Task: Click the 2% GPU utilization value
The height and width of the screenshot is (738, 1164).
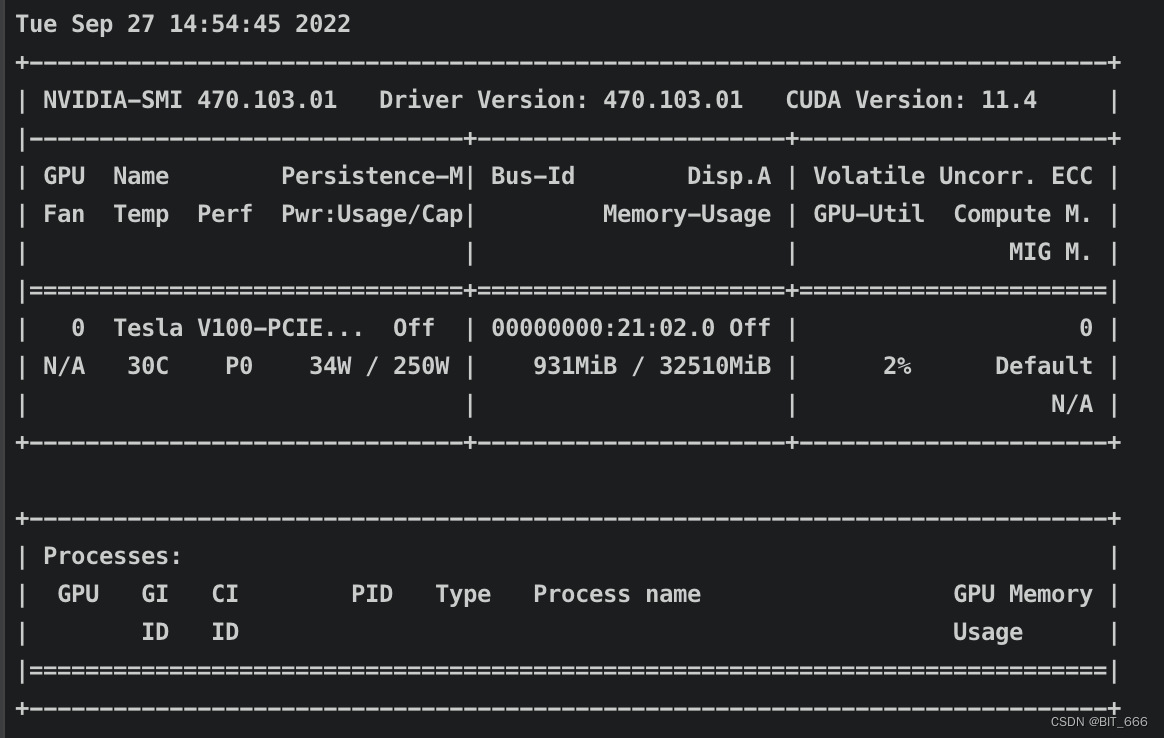Action: coord(897,366)
